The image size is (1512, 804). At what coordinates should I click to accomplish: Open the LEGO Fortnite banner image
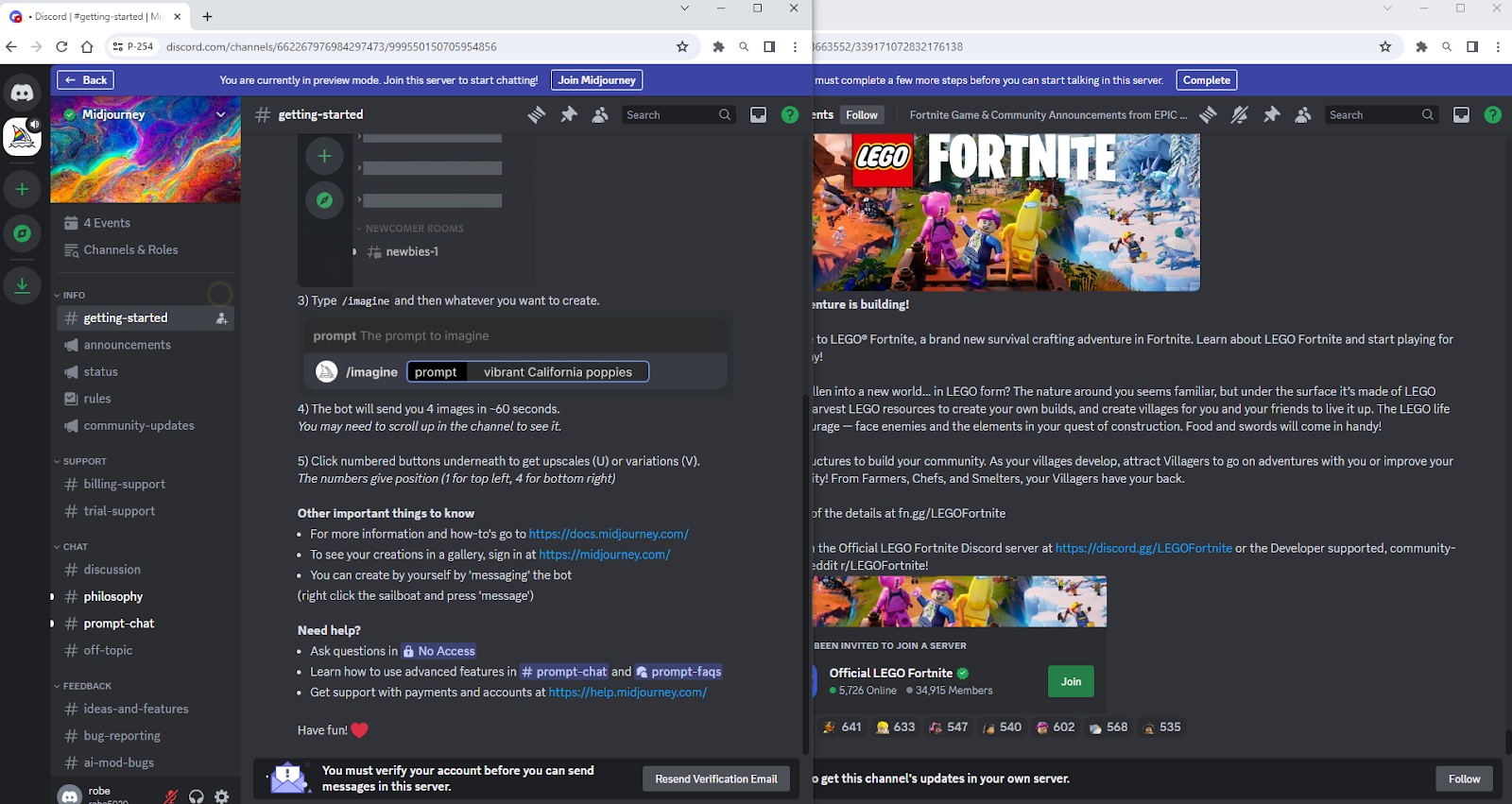[1006, 213]
